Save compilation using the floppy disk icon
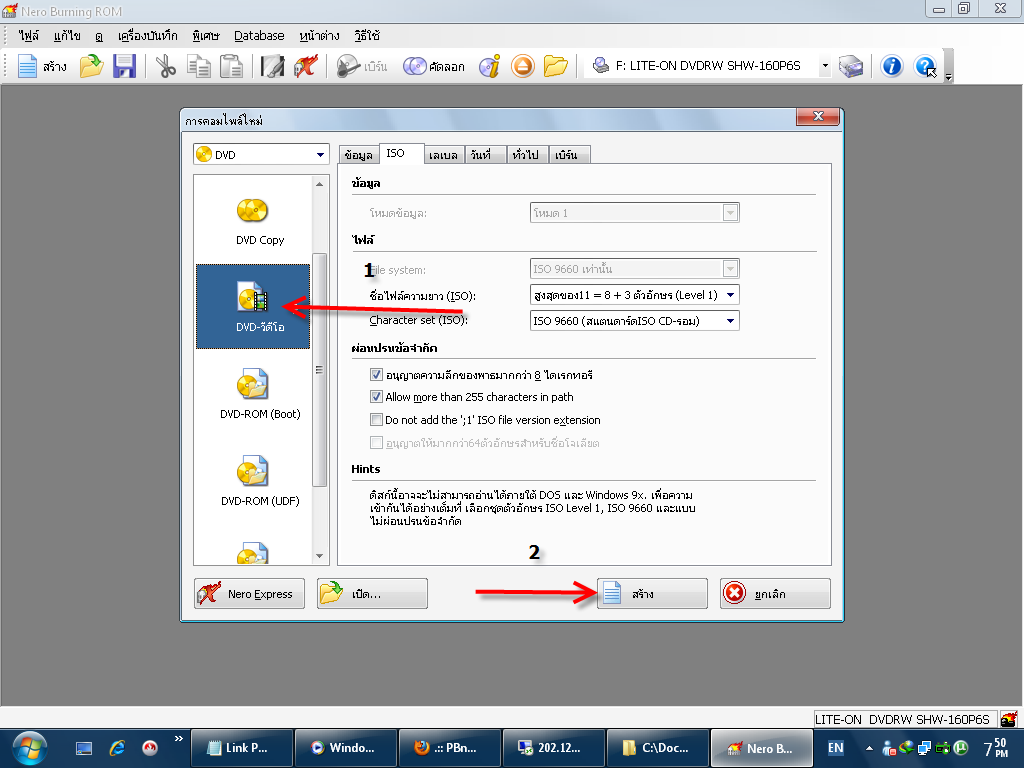1024x768 pixels. [124, 66]
